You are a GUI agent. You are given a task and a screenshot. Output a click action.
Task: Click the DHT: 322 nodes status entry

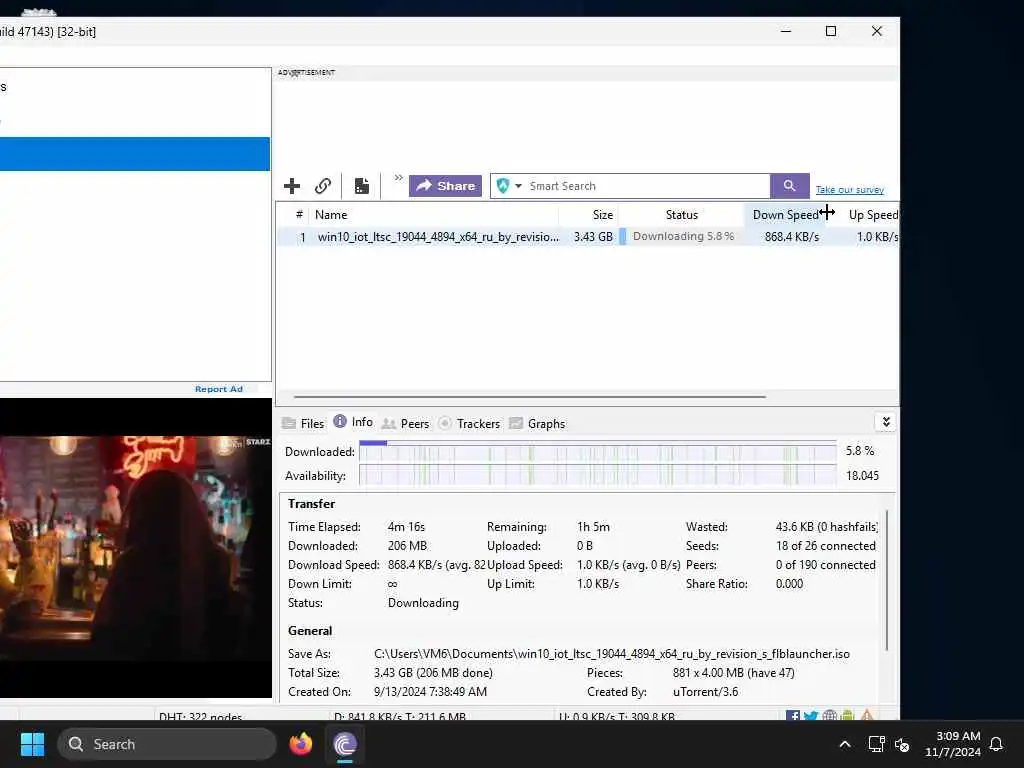tap(200, 716)
